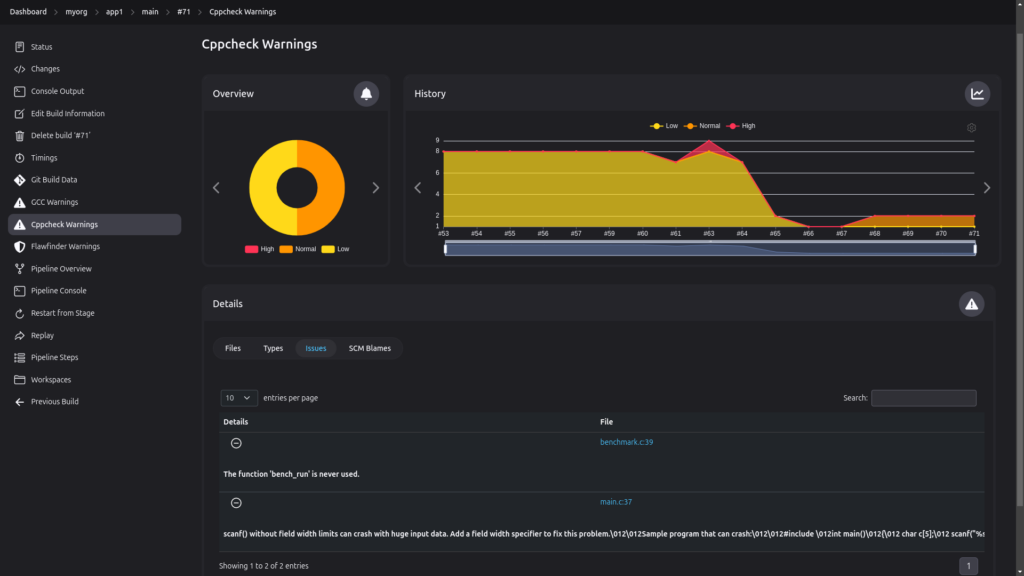The width and height of the screenshot is (1024, 576).
Task: Click the History chart zoom range slider
Action: (x=710, y=249)
